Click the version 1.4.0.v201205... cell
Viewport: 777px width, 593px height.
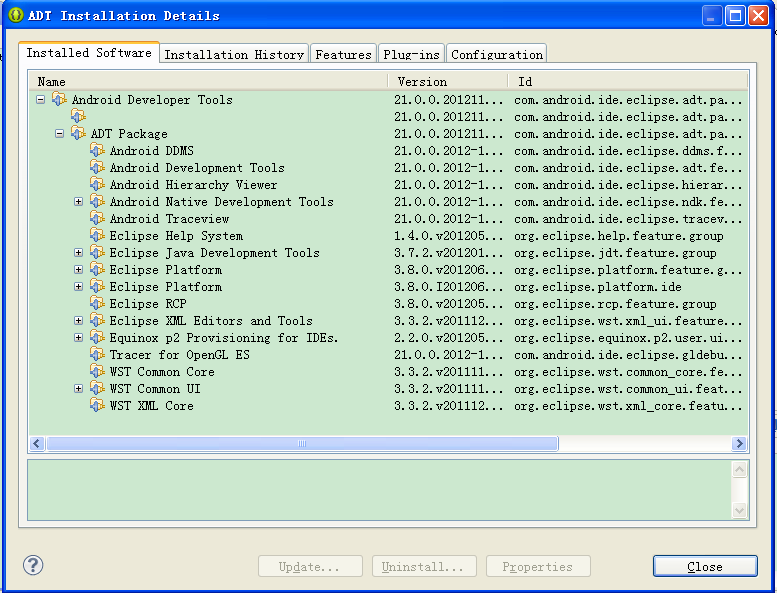pos(448,236)
